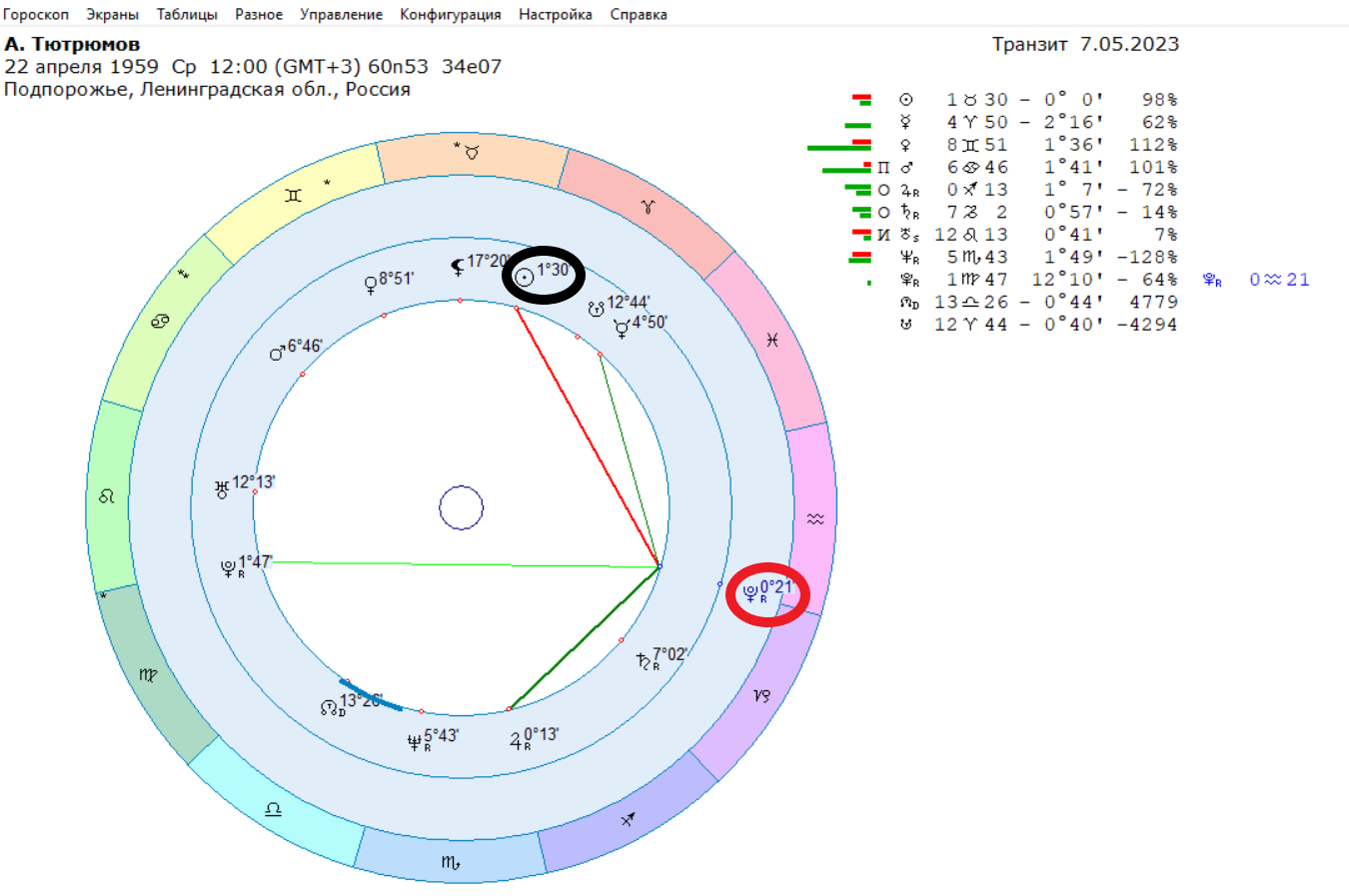Image resolution: width=1349 pixels, height=896 pixels.
Task: Click the horizontal light-green aspect line
Action: 465,564
